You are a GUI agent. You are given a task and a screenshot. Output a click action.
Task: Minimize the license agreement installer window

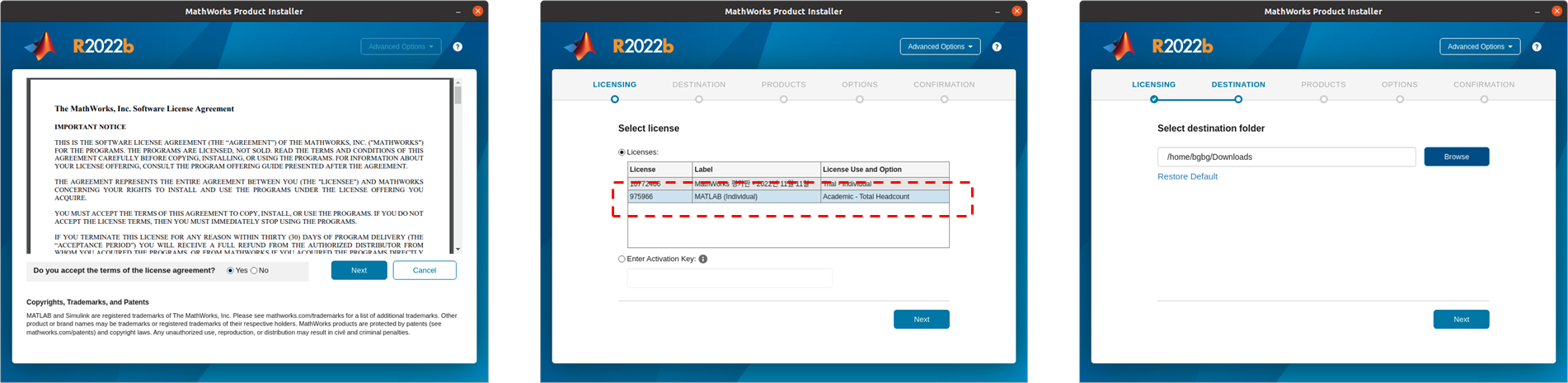point(458,12)
